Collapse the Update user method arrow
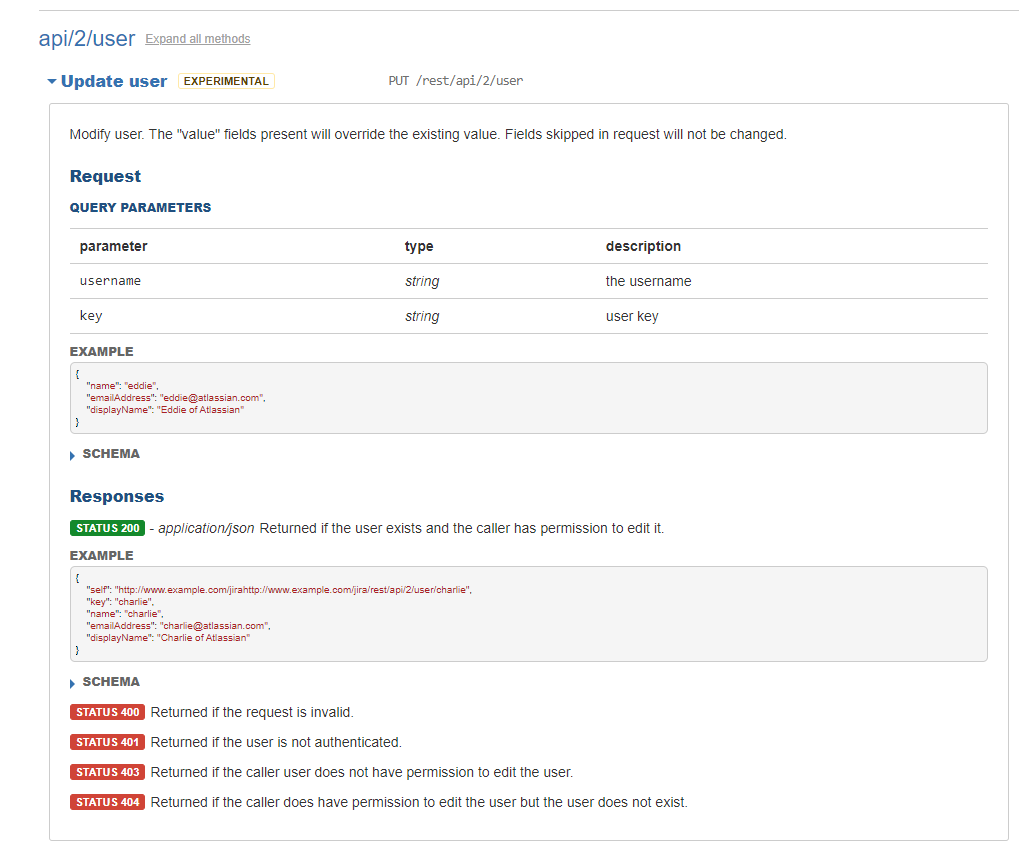Screen dimensions: 1024x847 (52, 82)
